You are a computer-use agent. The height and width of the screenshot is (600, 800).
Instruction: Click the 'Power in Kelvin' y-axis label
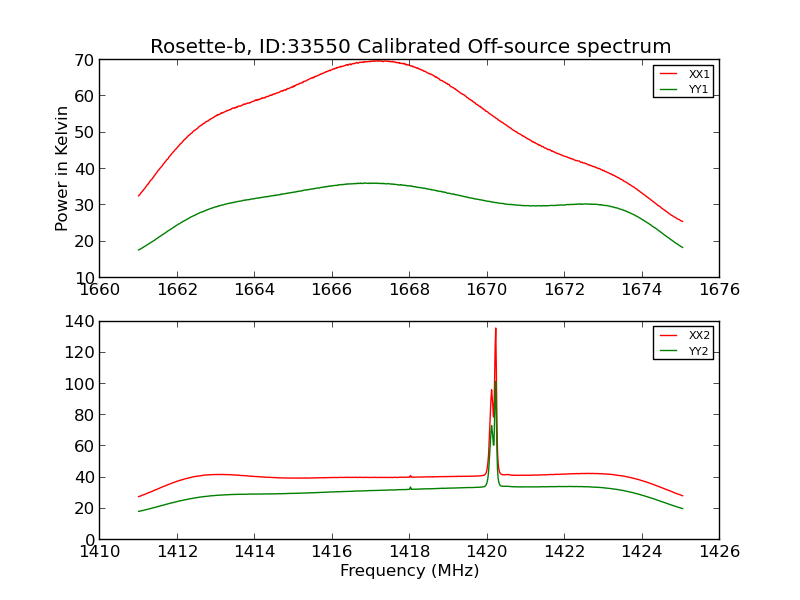pos(61,169)
